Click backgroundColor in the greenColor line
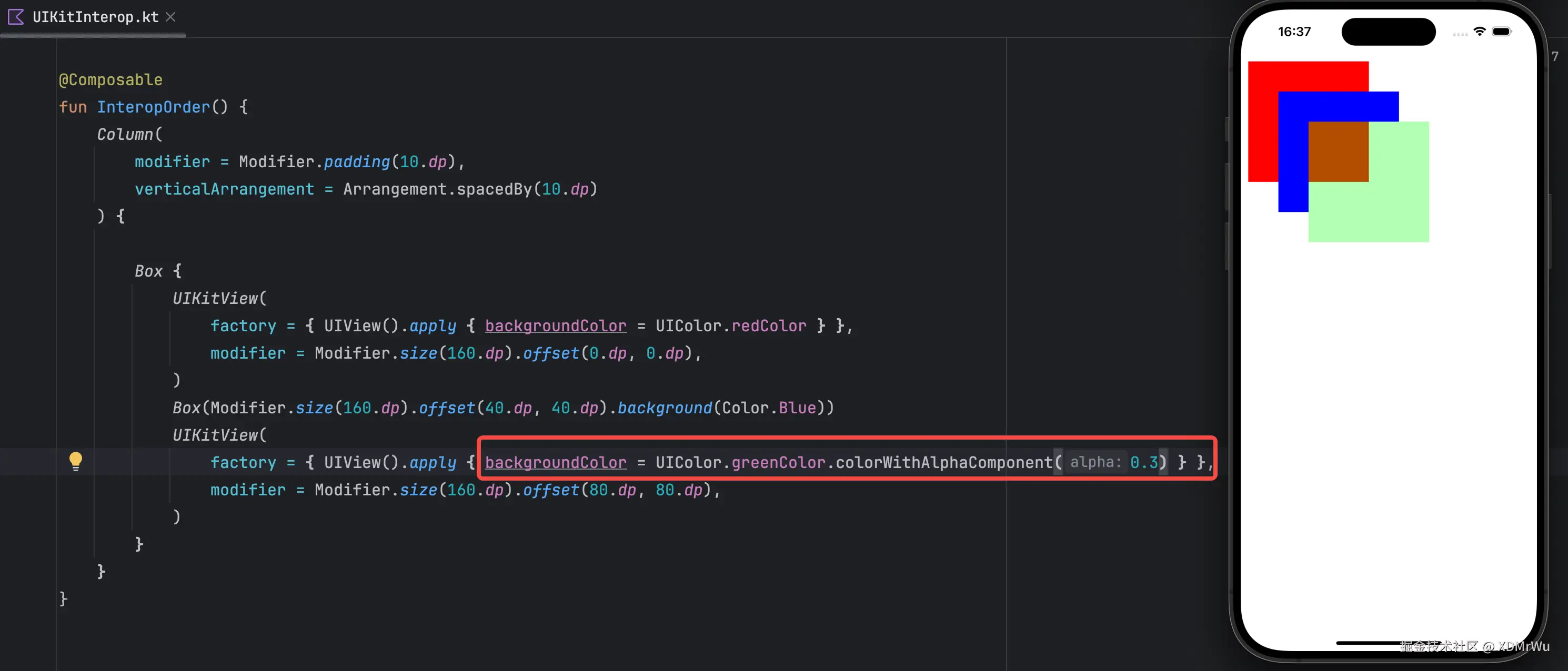 (x=555, y=463)
